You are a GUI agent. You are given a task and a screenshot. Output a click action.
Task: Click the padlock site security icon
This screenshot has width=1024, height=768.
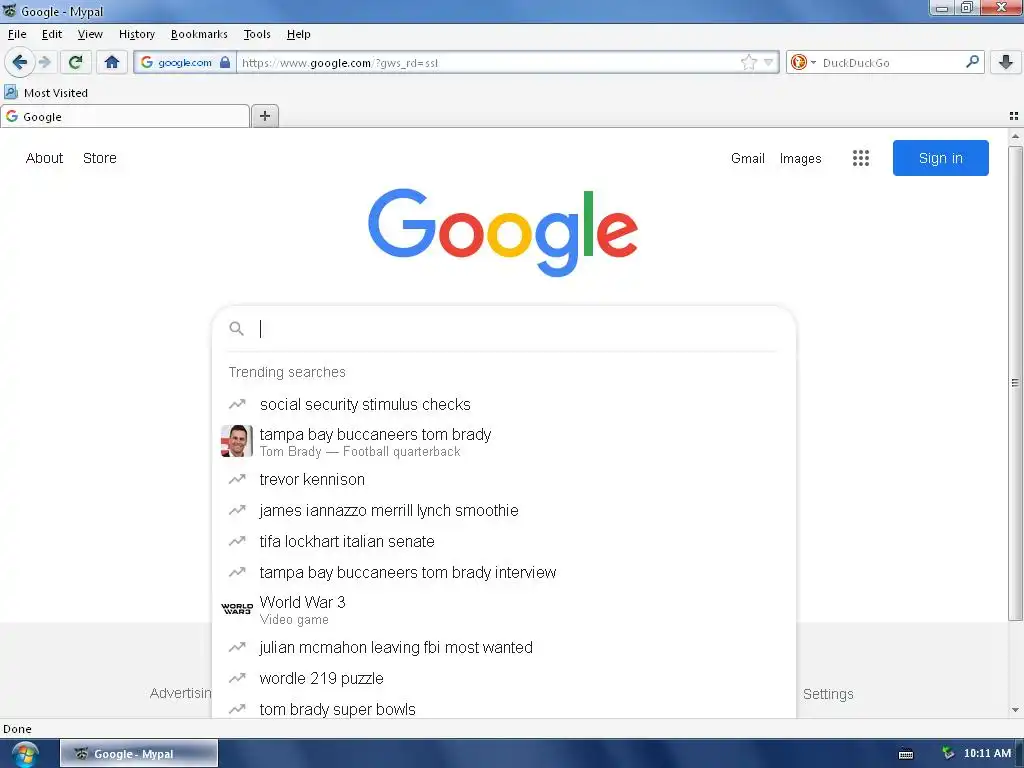tap(225, 63)
